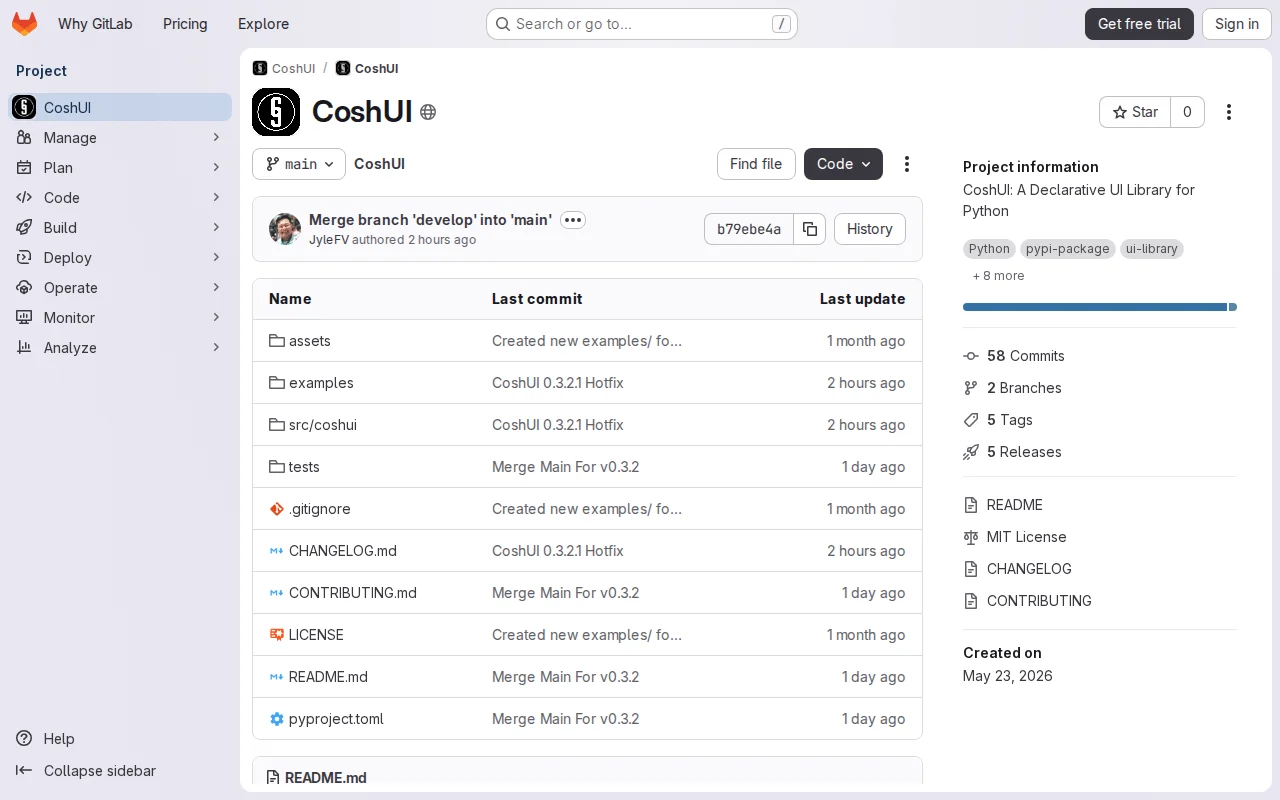Expand the Code sidebar section
Screen dimensions: 1280x800
coord(120,198)
